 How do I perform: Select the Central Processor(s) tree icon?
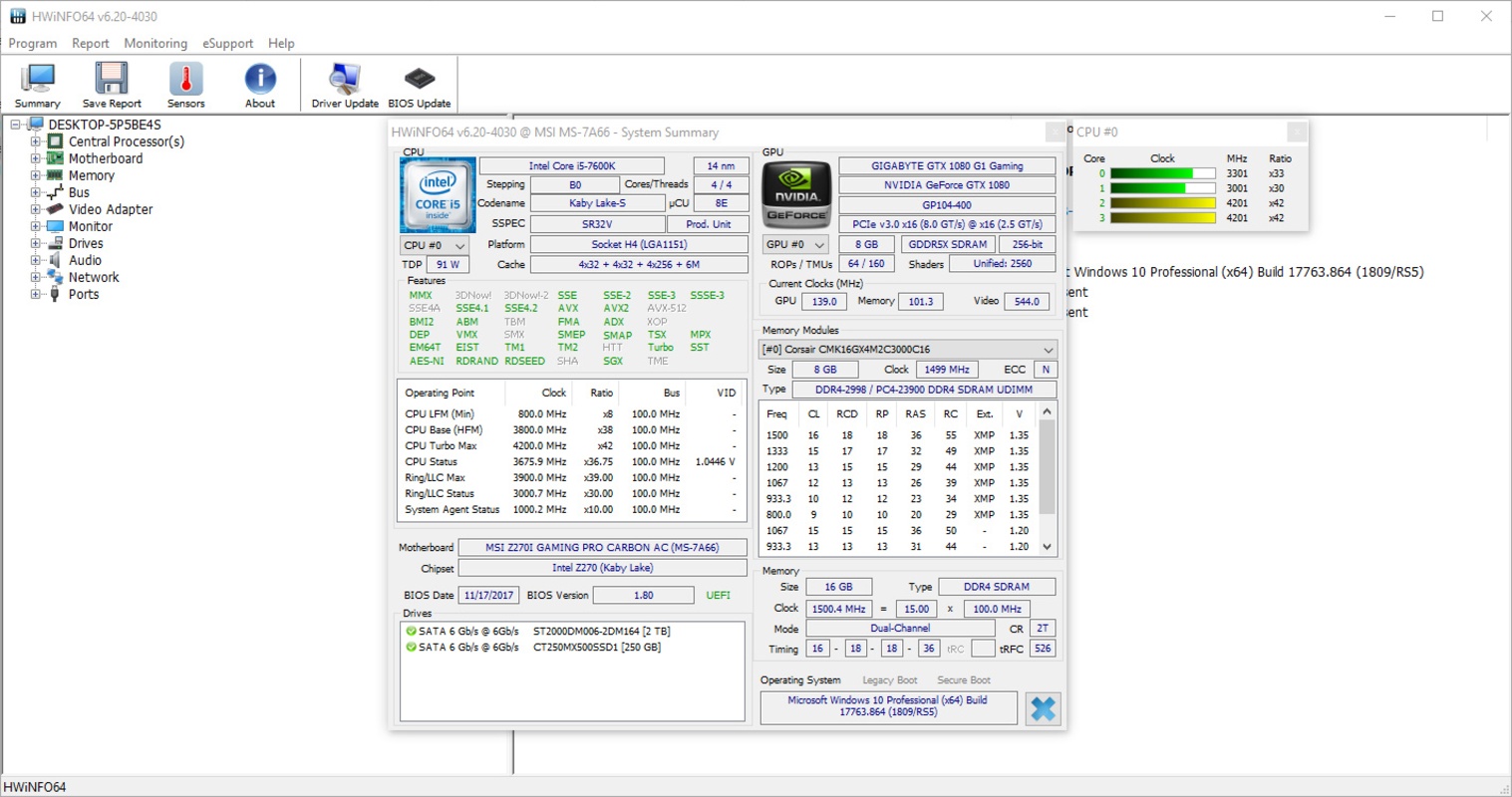[56, 141]
